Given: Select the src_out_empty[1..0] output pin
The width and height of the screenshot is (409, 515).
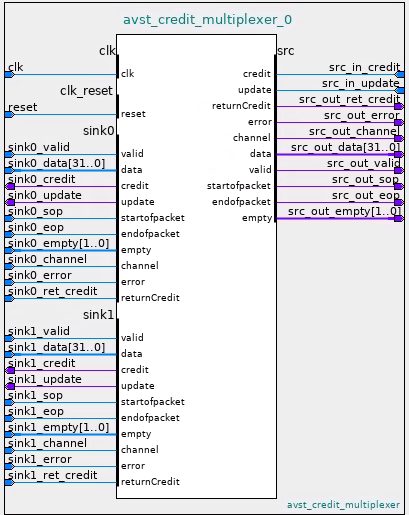Looking at the screenshot, I should 399,218.
